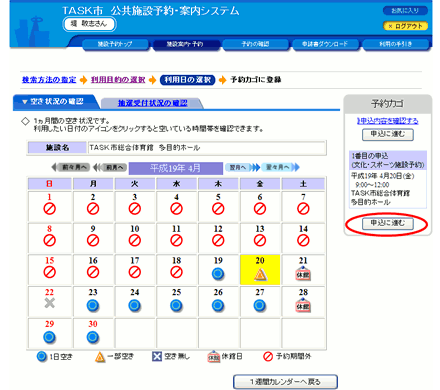Click the 一部空き legend triangle icon

[99, 357]
